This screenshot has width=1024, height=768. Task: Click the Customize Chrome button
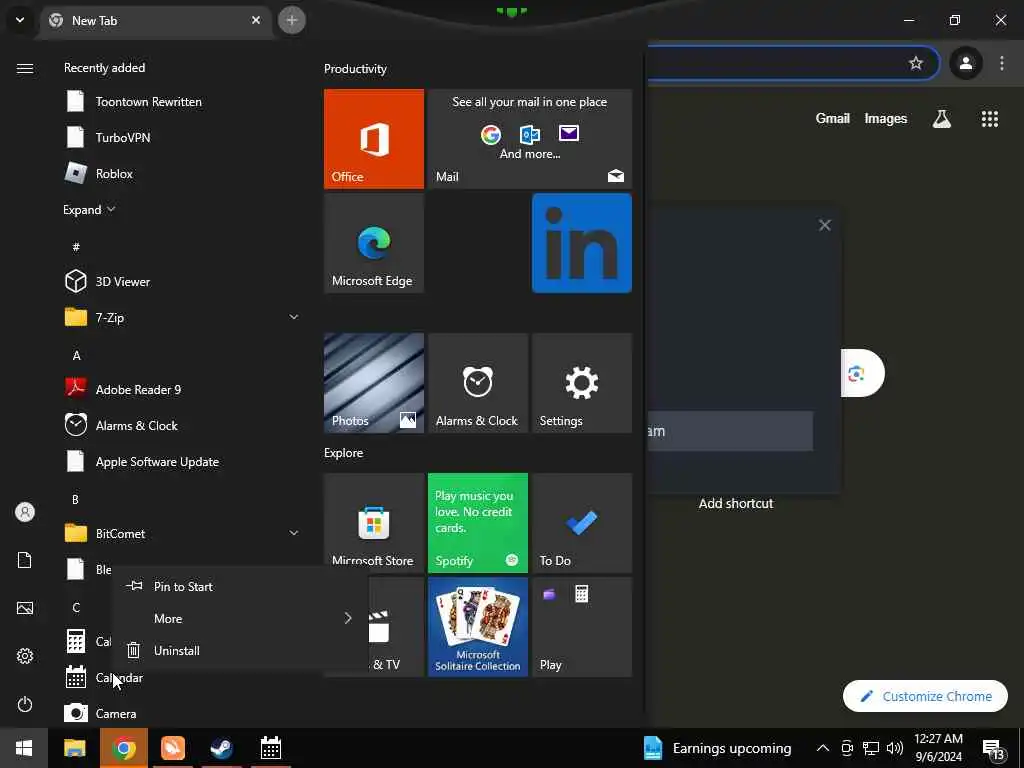925,696
